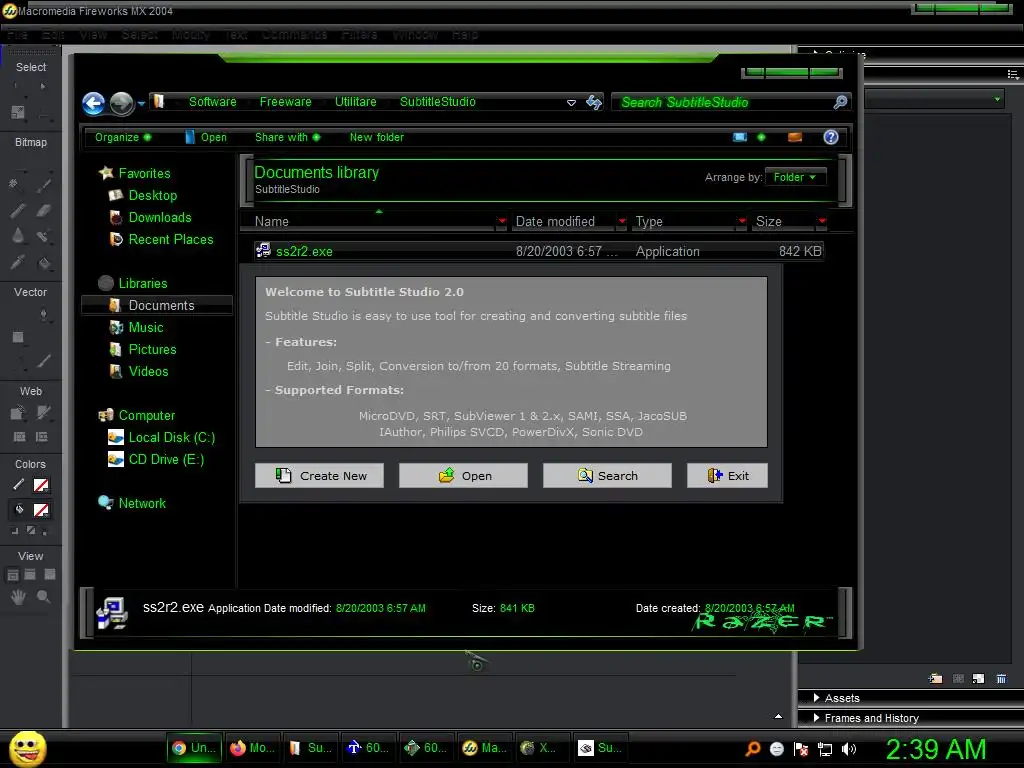The image size is (1024, 768).
Task: Select the Rectangle vector tool
Action: click(18, 337)
